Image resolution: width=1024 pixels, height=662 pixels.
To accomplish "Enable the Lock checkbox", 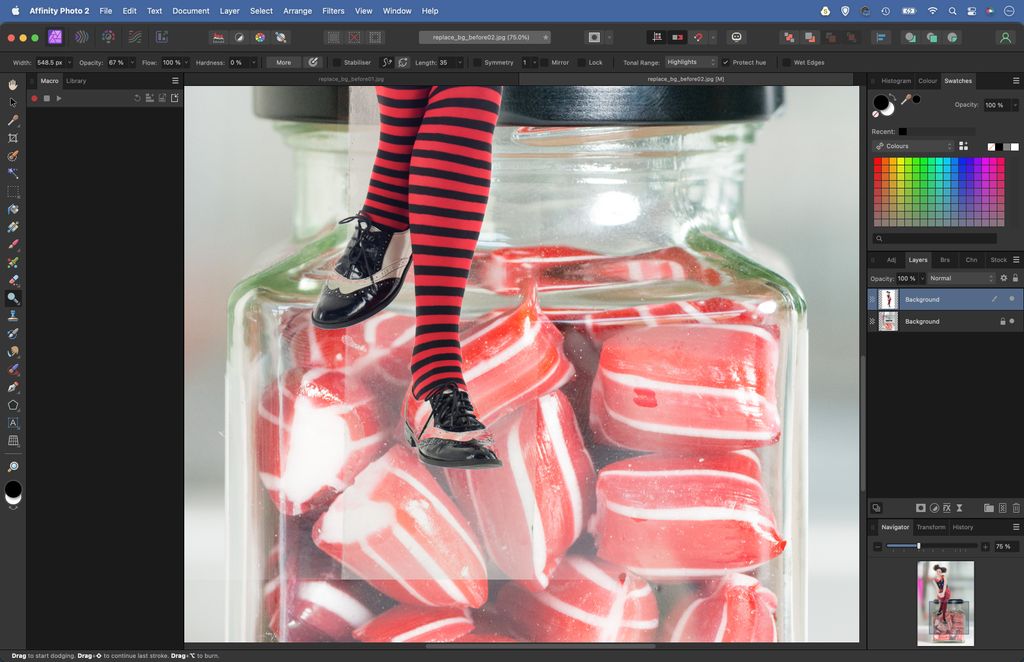I will click(581, 63).
